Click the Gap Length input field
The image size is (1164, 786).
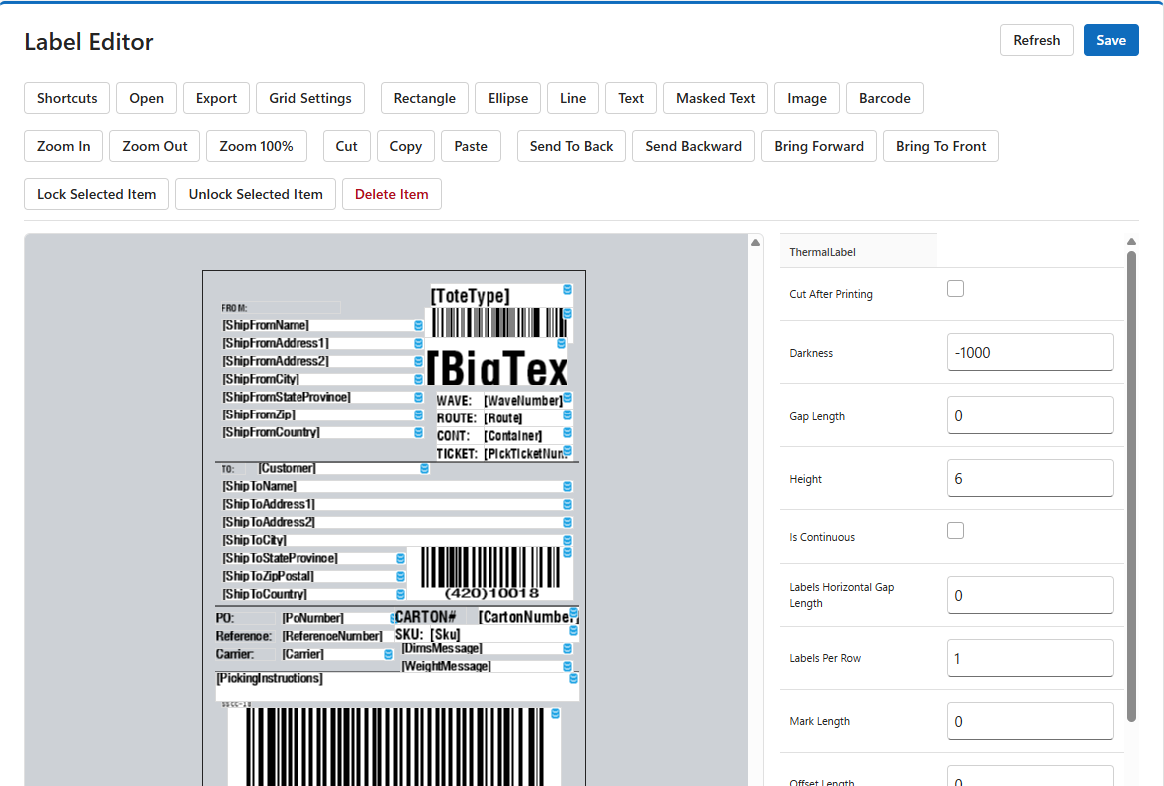click(1030, 416)
